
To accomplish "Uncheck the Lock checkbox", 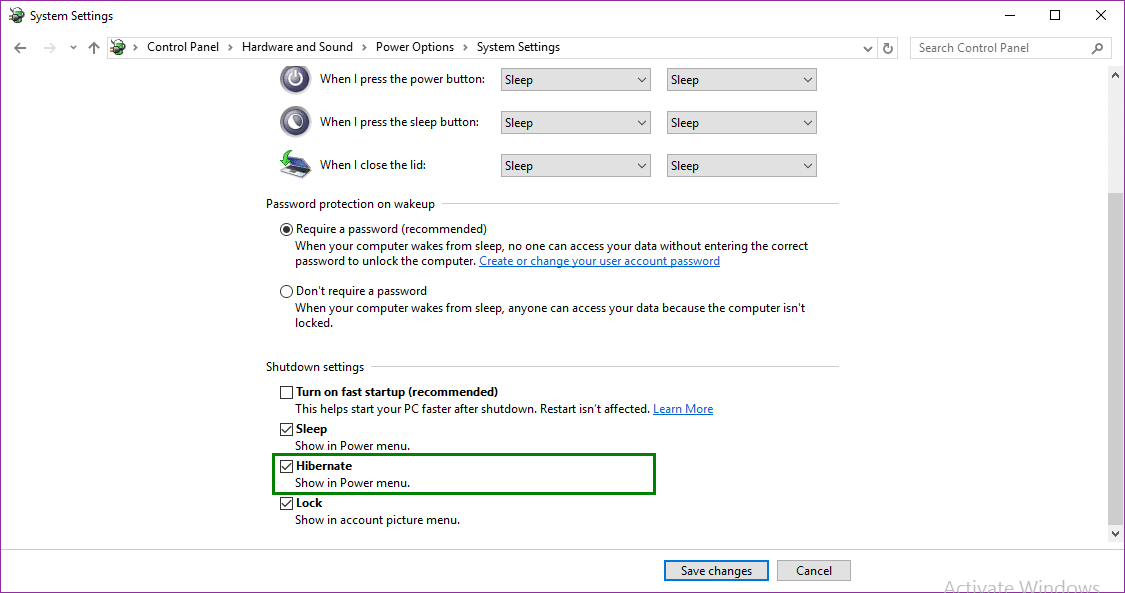I will 286,503.
